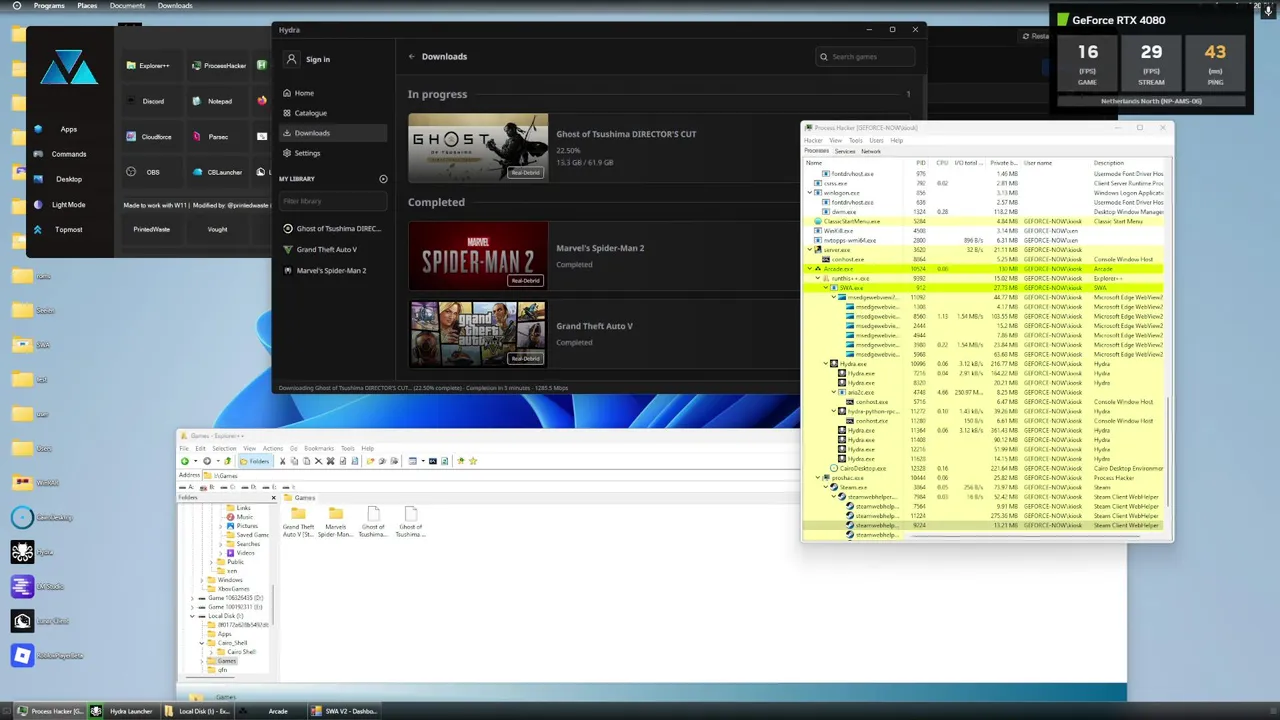The width and height of the screenshot is (1280, 720).
Task: Switch to Services tab in Process Hacker
Action: pyautogui.click(x=845, y=151)
